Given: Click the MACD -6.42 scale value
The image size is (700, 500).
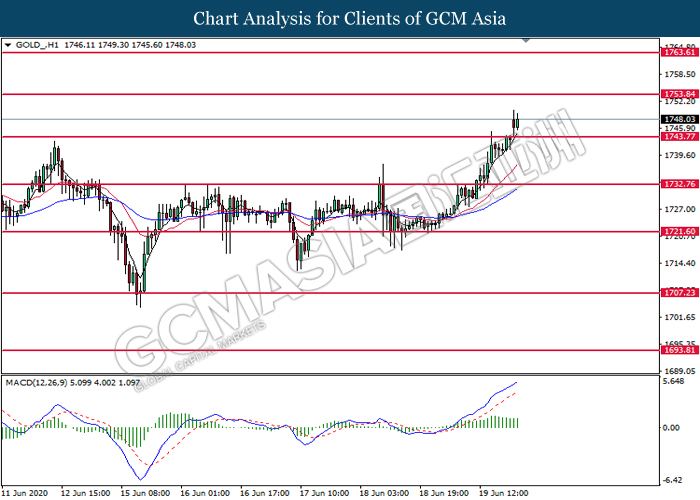Looking at the screenshot, I should 673,480.
